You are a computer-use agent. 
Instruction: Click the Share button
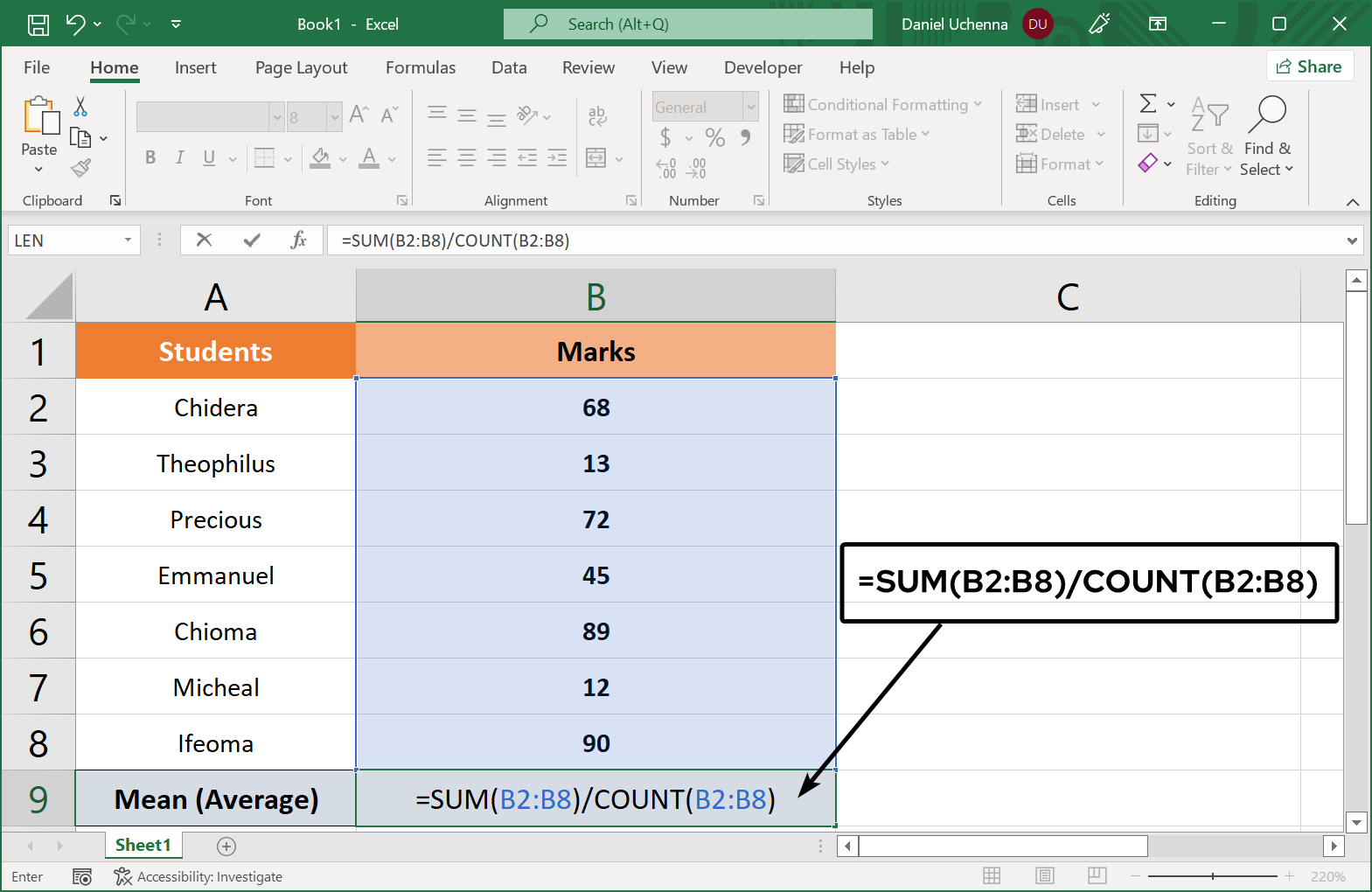[1309, 66]
